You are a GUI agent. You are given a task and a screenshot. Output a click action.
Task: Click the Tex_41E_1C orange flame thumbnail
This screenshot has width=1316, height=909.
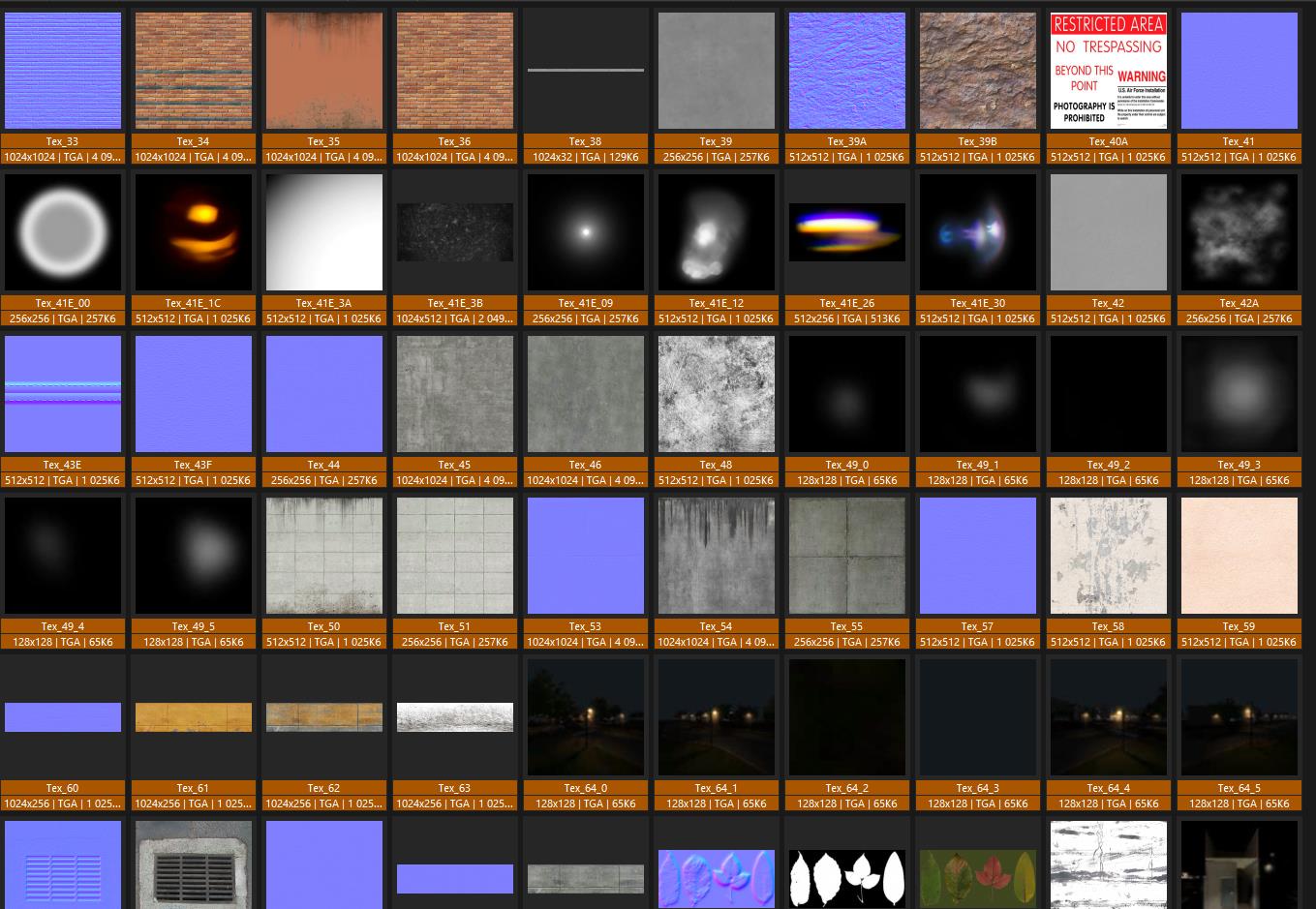pyautogui.click(x=194, y=232)
